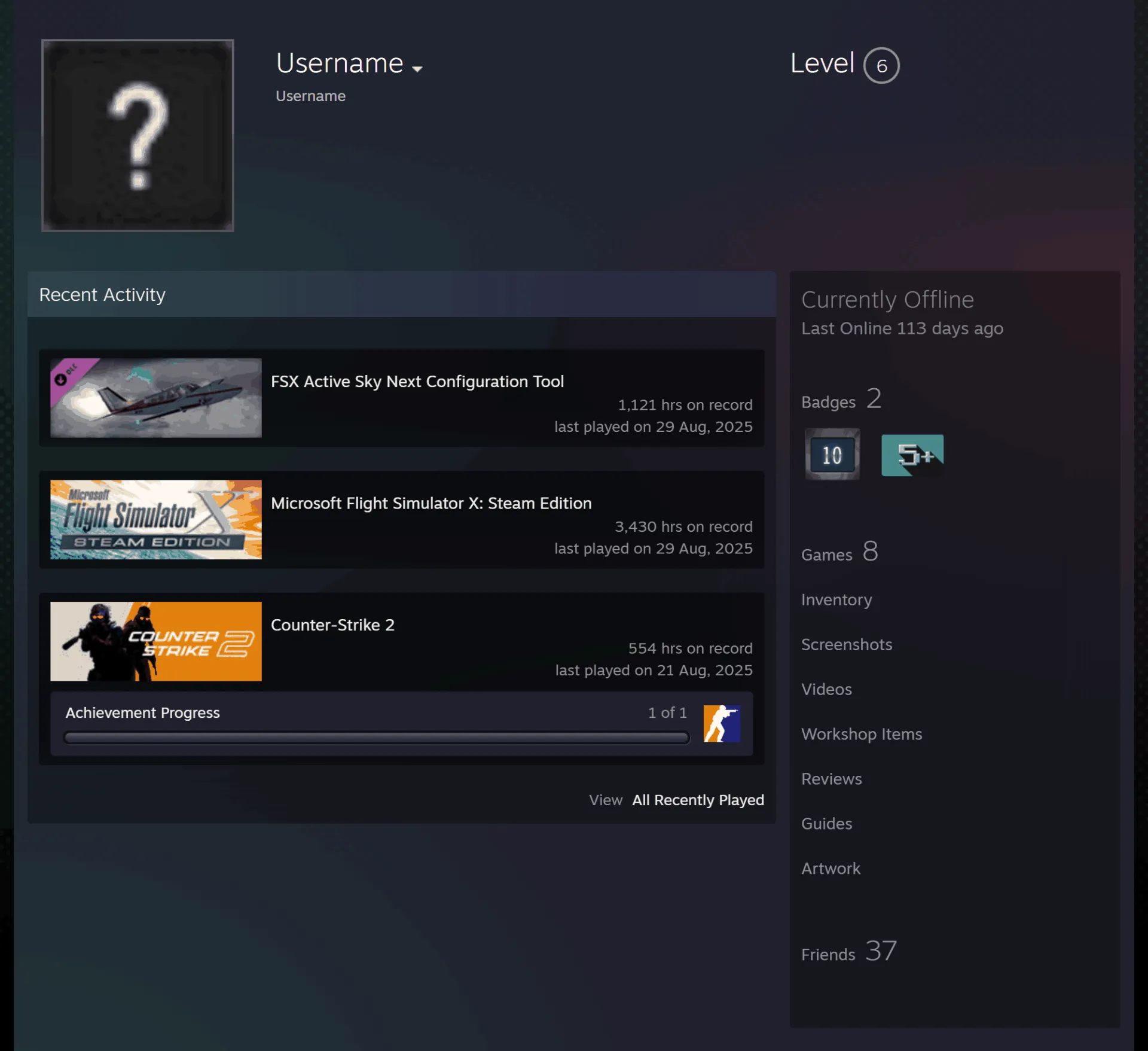The width and height of the screenshot is (1148, 1051).
Task: Open the Artwork section
Action: (831, 869)
